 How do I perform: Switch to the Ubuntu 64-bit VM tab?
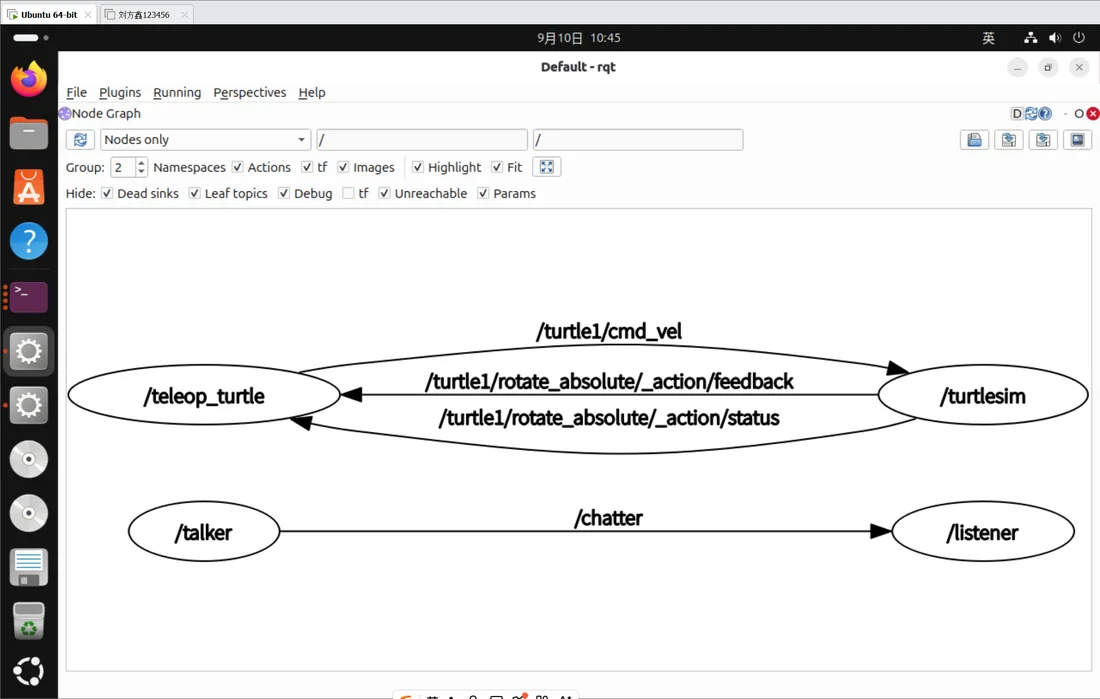pyautogui.click(x=49, y=14)
